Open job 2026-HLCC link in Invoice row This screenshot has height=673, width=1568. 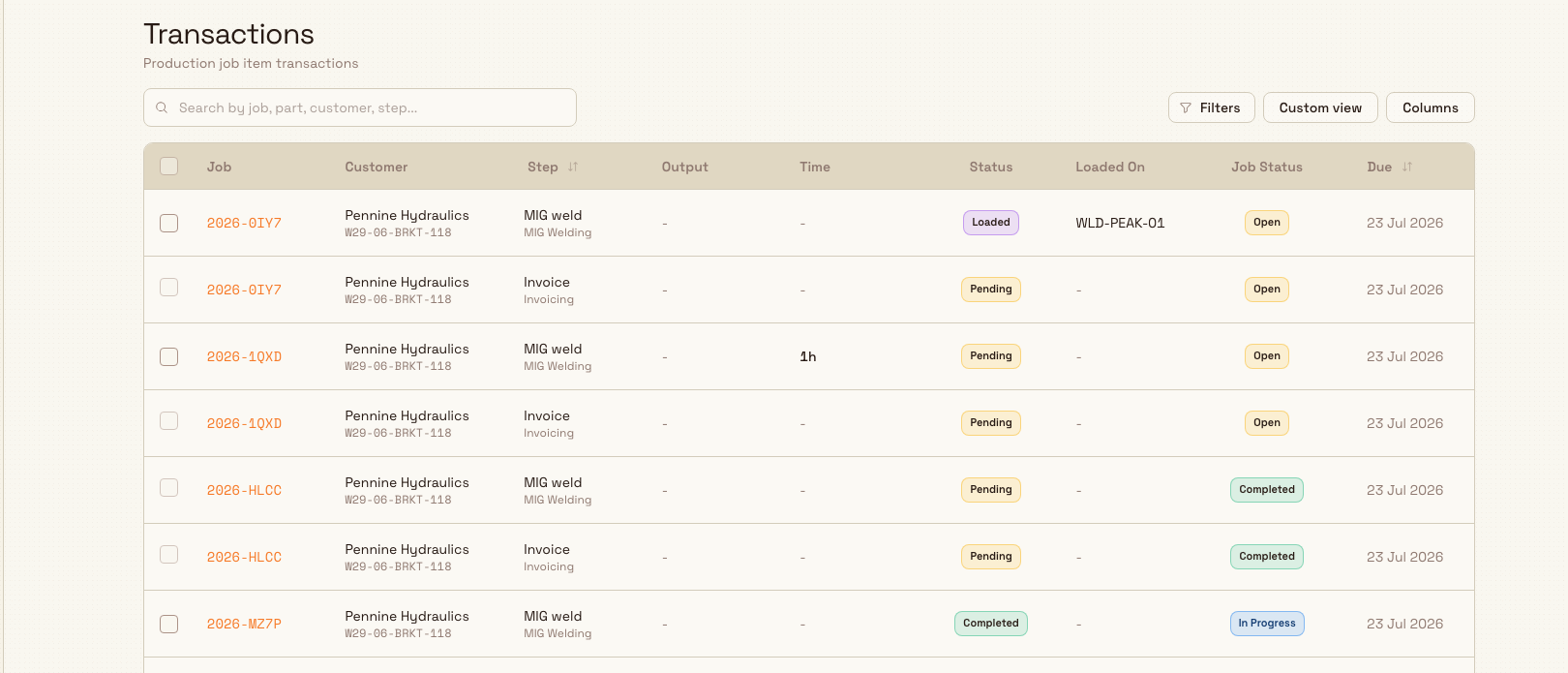244,557
